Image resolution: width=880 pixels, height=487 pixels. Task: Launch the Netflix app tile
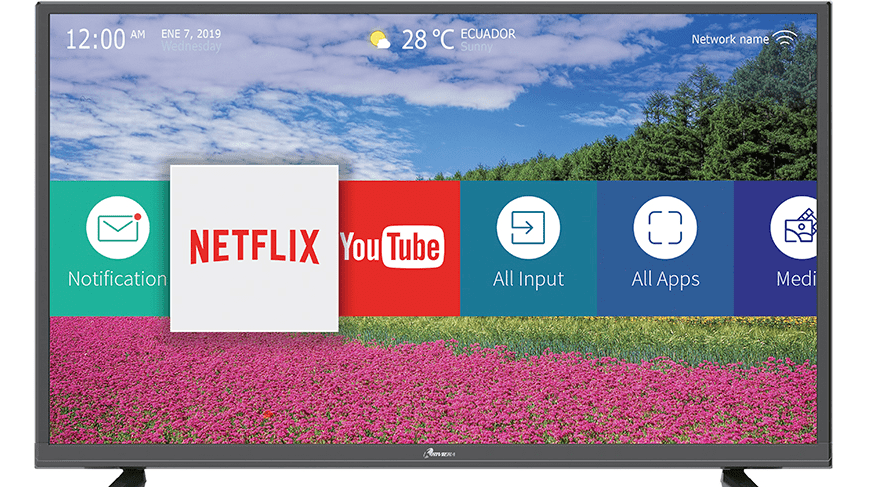click(x=254, y=248)
